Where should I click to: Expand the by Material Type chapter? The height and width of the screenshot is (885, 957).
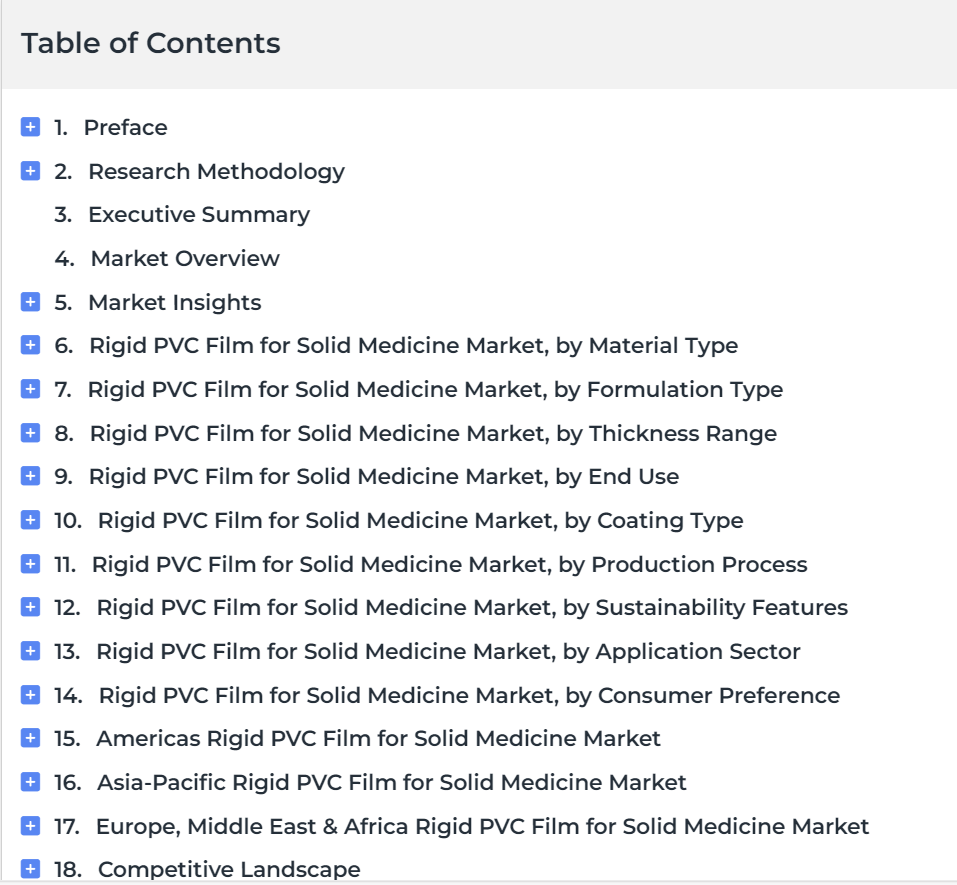(x=31, y=345)
